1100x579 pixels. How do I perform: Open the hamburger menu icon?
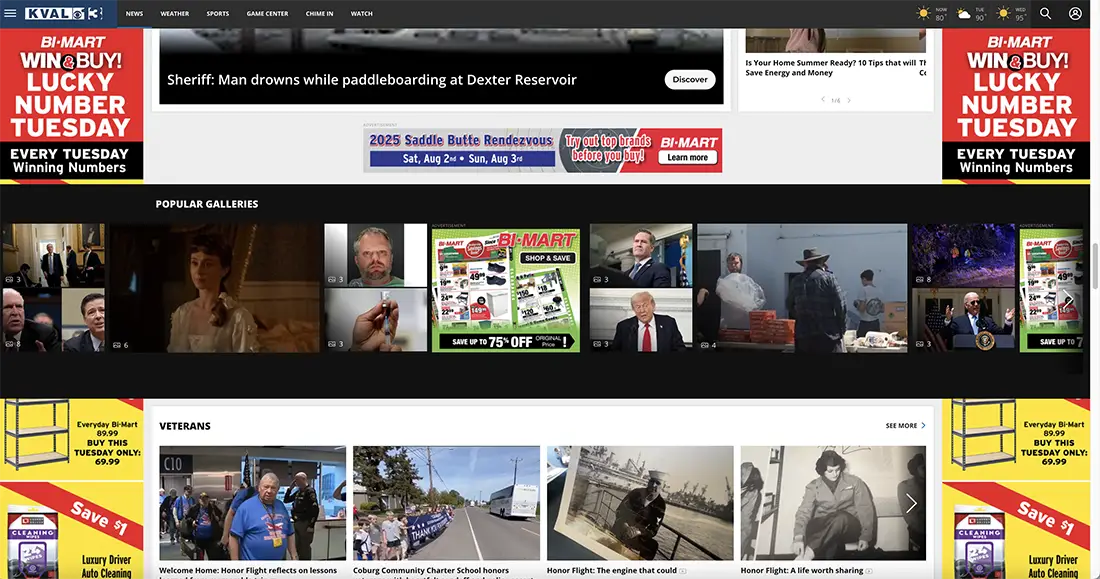coord(10,13)
